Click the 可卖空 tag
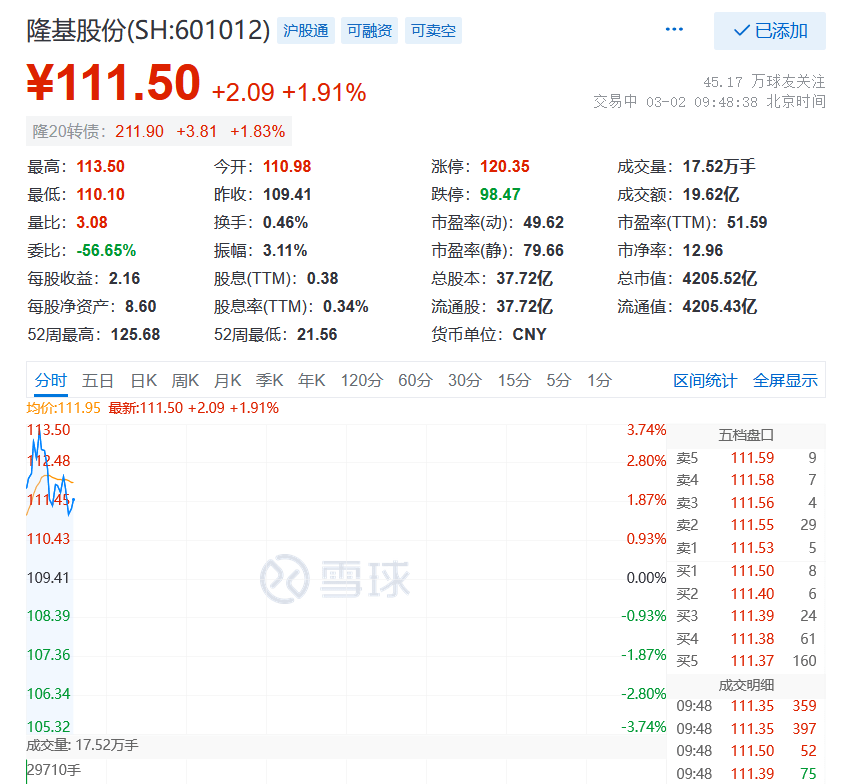 pyautogui.click(x=433, y=31)
